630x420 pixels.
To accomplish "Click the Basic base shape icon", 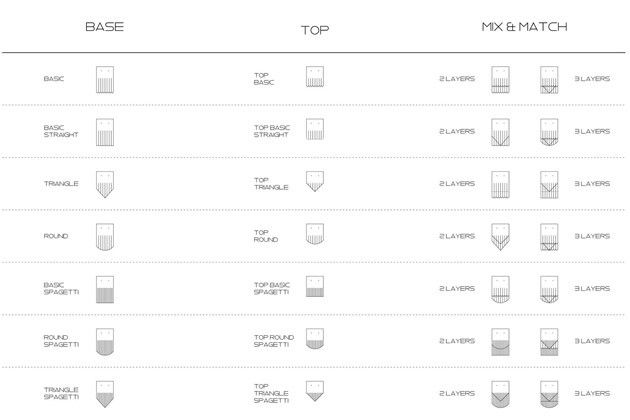I will (x=105, y=80).
